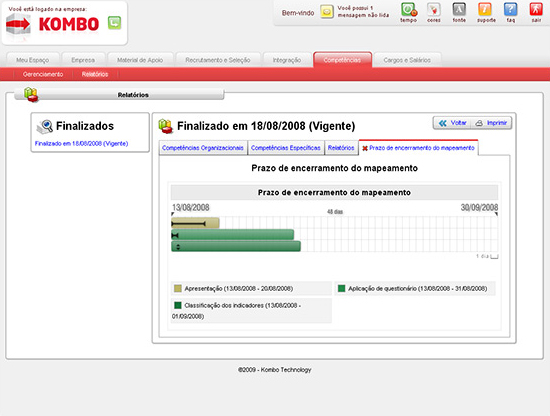
Task: Switch to 'Competências Organizacionais' tab
Action: [x=203, y=148]
